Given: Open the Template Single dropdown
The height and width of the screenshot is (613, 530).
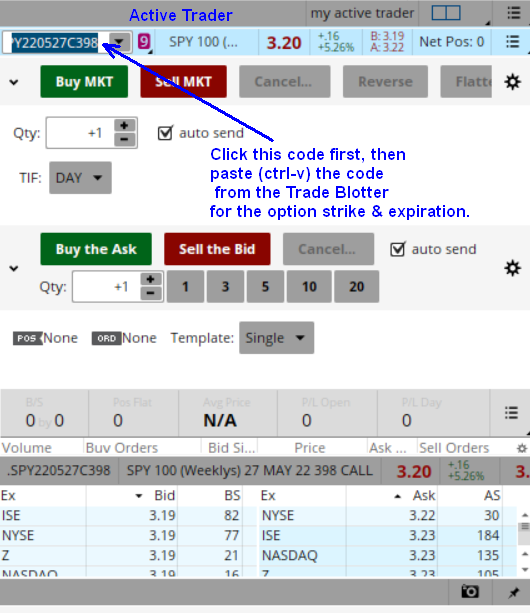Looking at the screenshot, I should click(276, 338).
